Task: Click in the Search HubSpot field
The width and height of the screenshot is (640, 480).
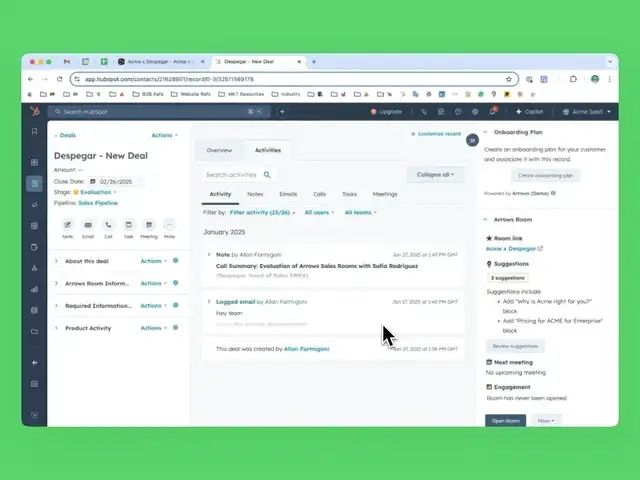Action: coord(159,111)
